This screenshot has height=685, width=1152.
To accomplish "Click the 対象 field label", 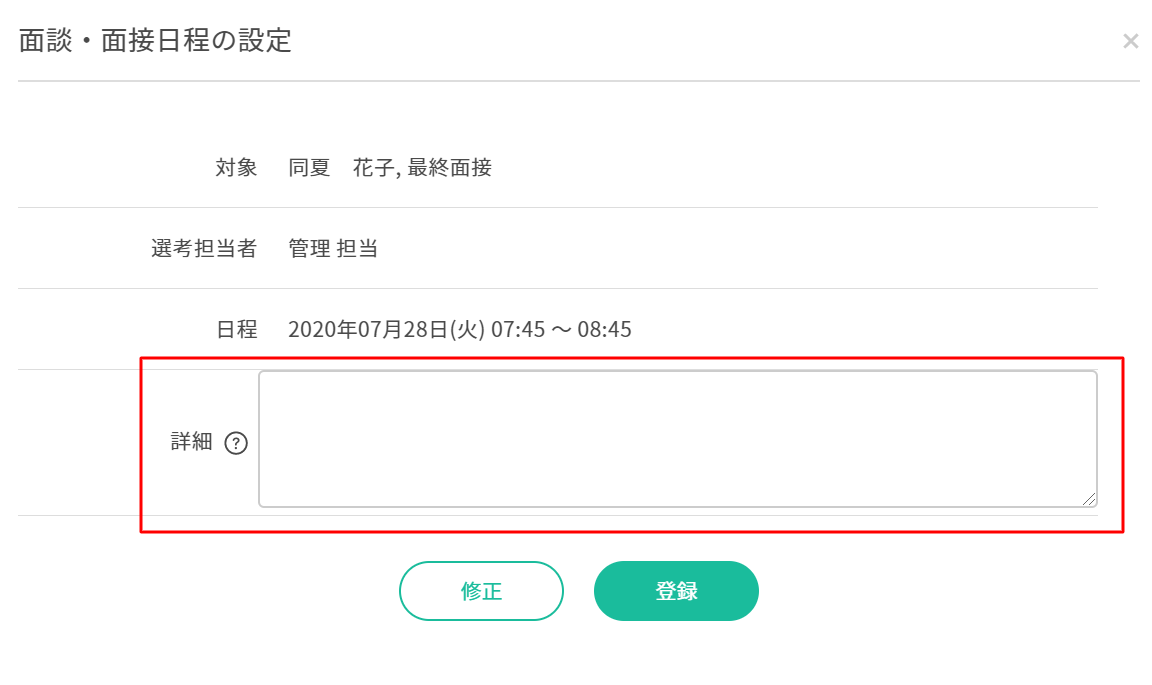I will click(236, 167).
